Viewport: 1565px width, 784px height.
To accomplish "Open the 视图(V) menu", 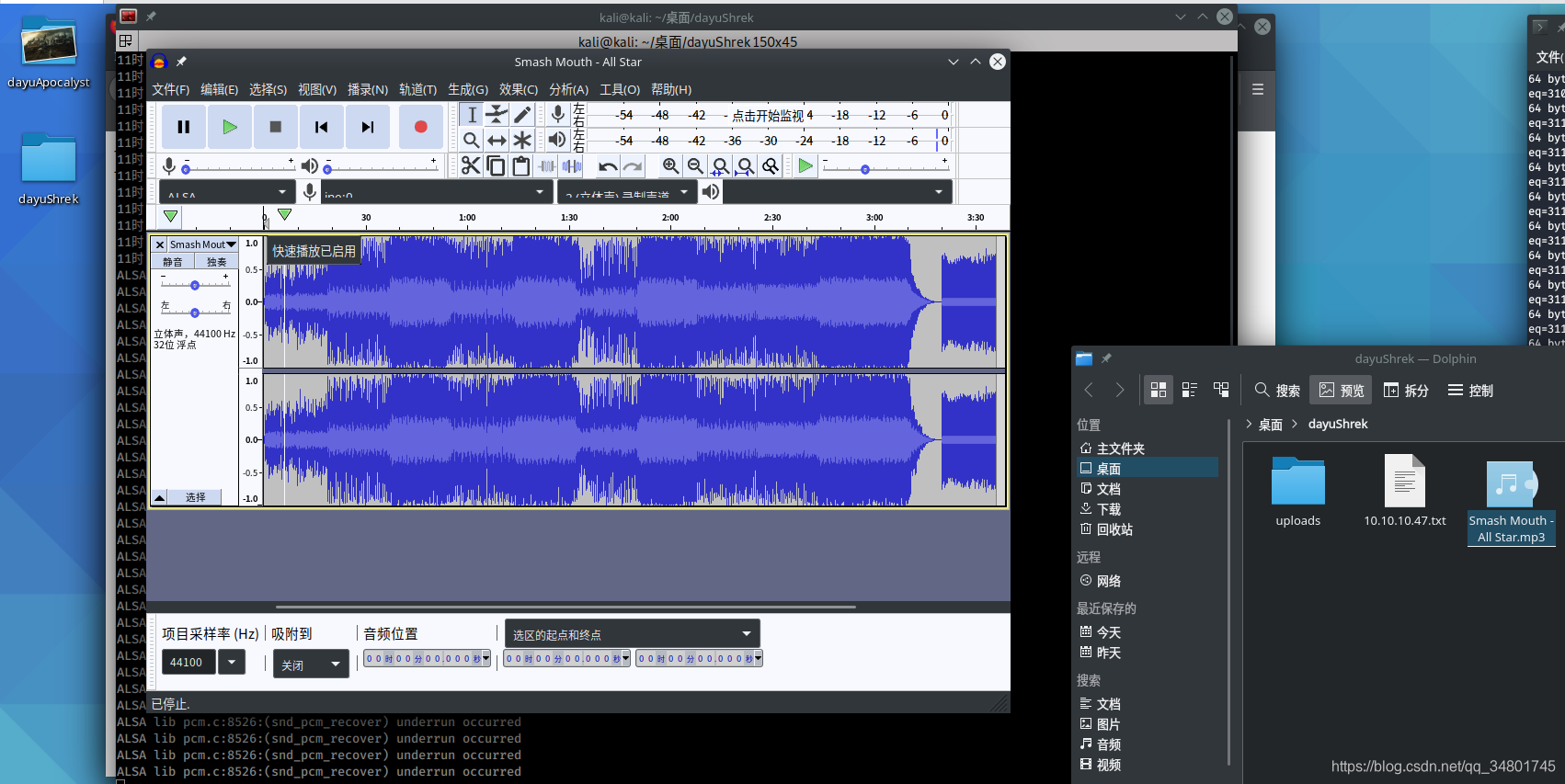I will [x=317, y=89].
